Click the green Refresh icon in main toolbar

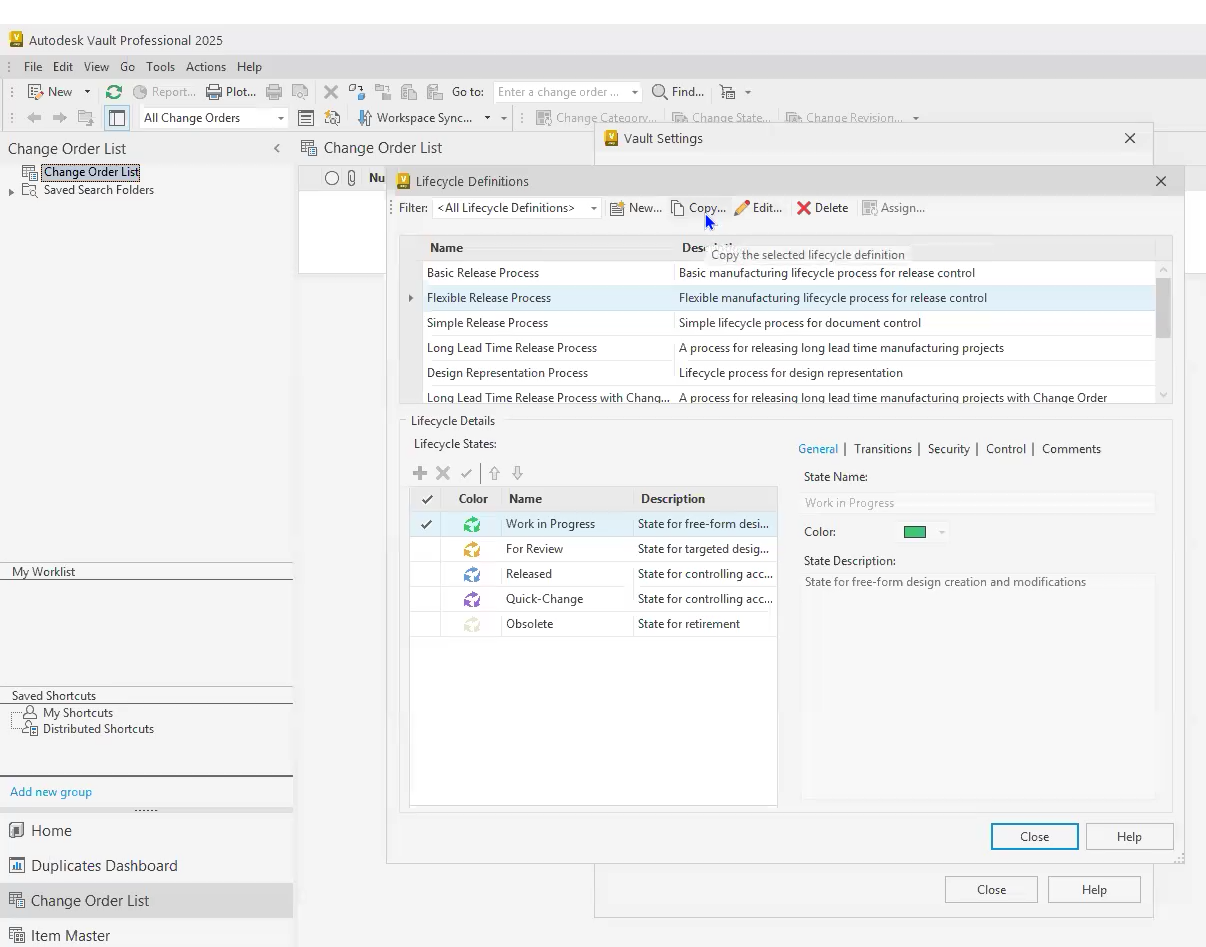[x=114, y=92]
